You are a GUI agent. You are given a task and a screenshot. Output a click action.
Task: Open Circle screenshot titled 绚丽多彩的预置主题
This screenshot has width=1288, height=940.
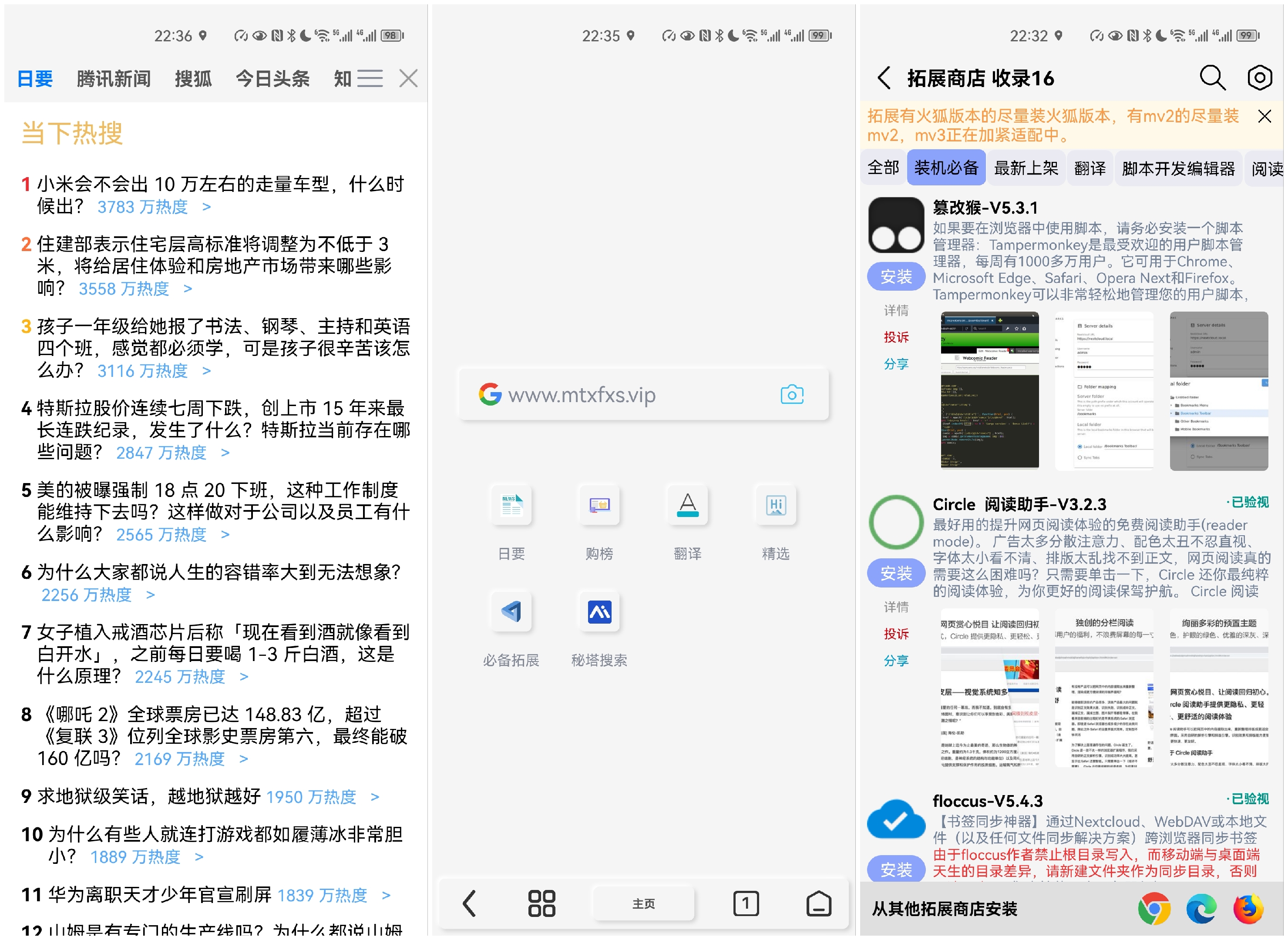pos(1218,688)
